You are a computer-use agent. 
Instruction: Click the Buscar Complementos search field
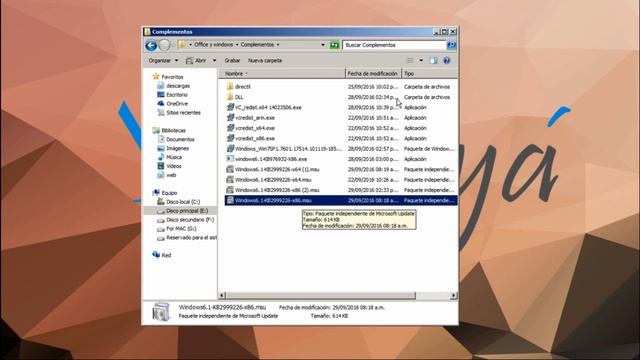tap(394, 45)
